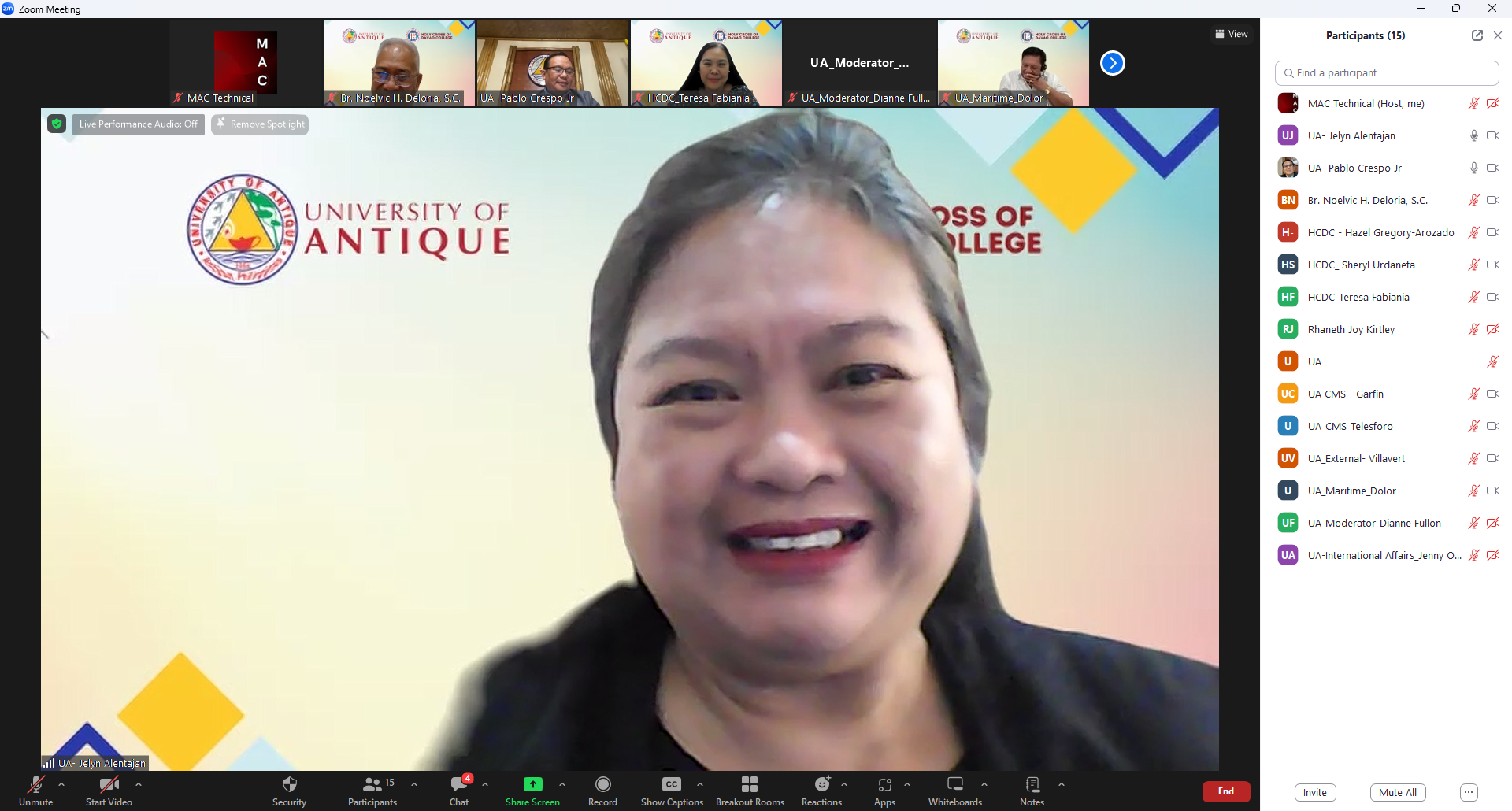The height and width of the screenshot is (811, 1512).
Task: Close the Participants panel
Action: point(1498,35)
